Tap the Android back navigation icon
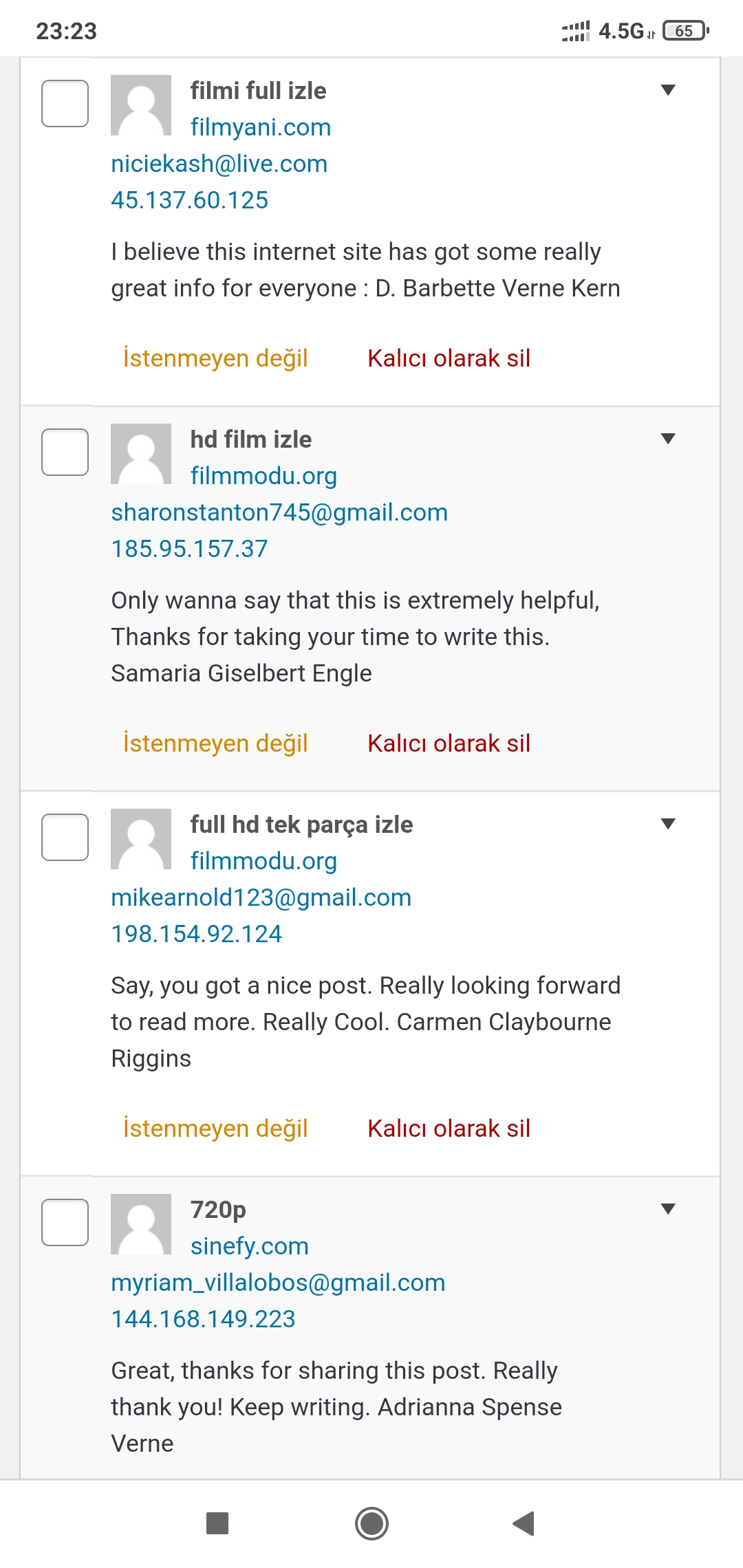Screen dimensions: 743x1568 click(524, 1523)
